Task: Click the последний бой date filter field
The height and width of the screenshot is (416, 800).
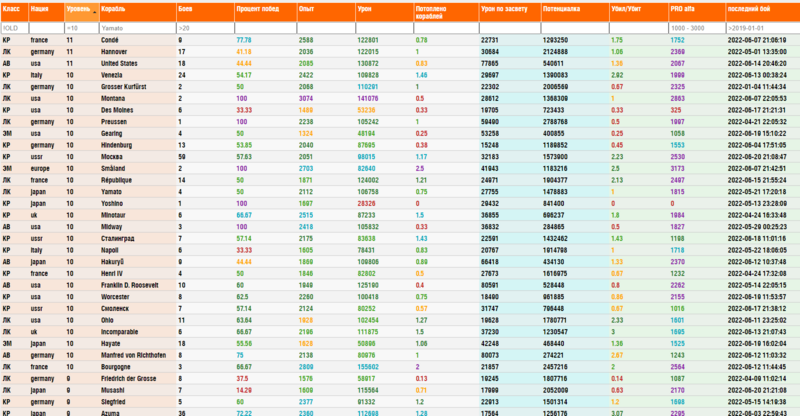Action: 763,28
